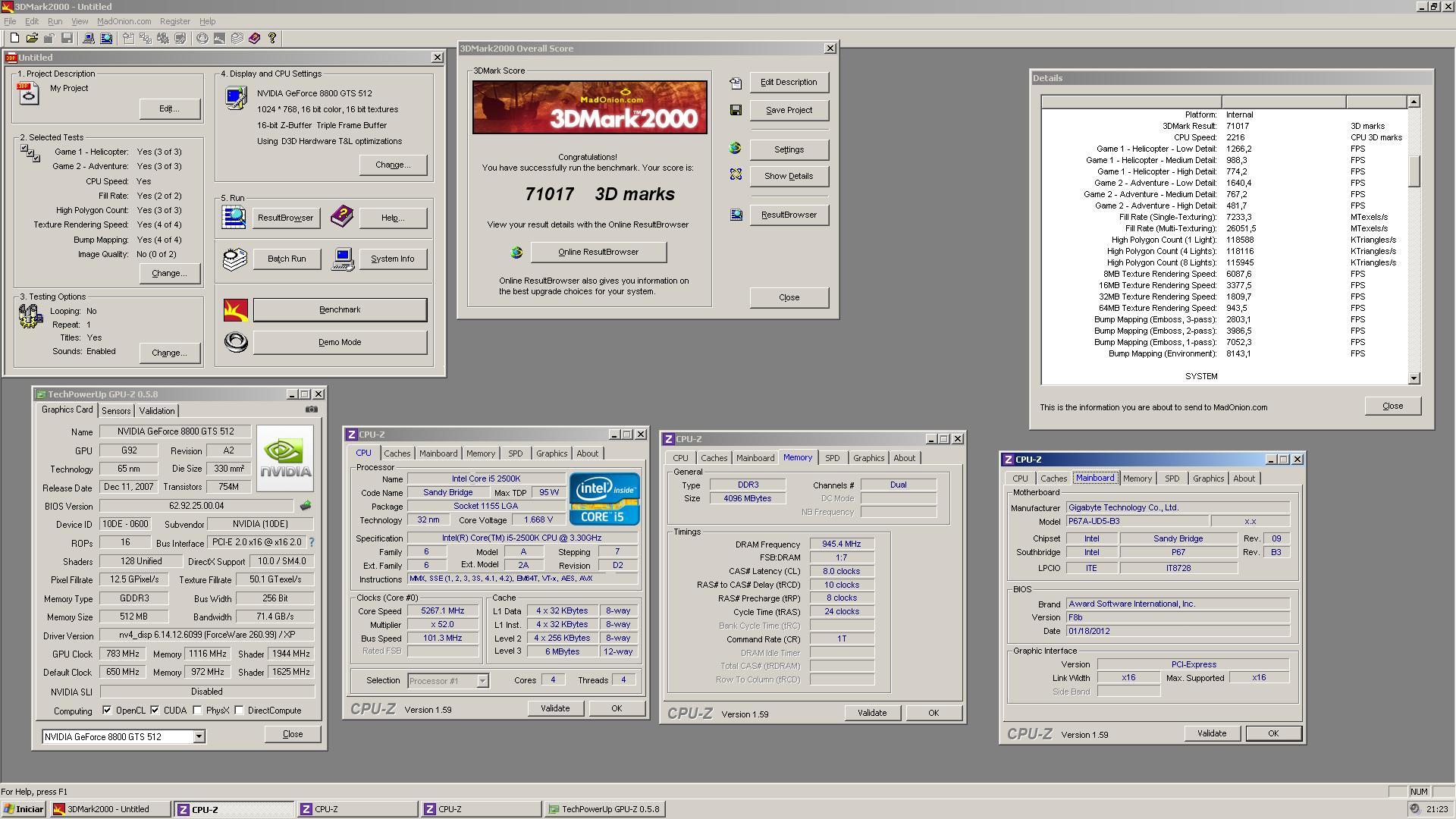Click the Save floppy disk toolbar icon
The image size is (1456, 819).
click(67, 38)
